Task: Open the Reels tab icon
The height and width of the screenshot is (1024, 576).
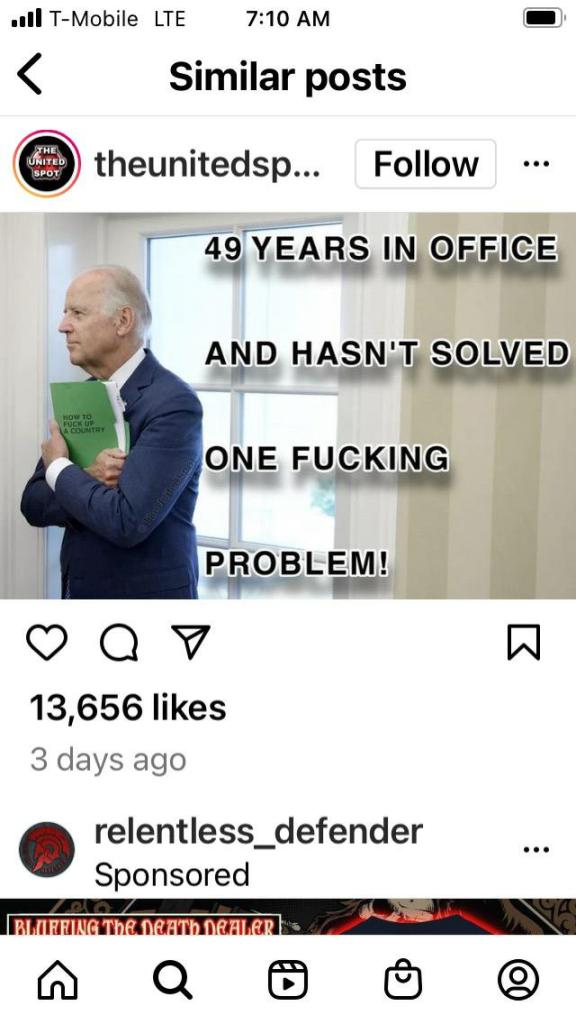Action: tap(288, 980)
